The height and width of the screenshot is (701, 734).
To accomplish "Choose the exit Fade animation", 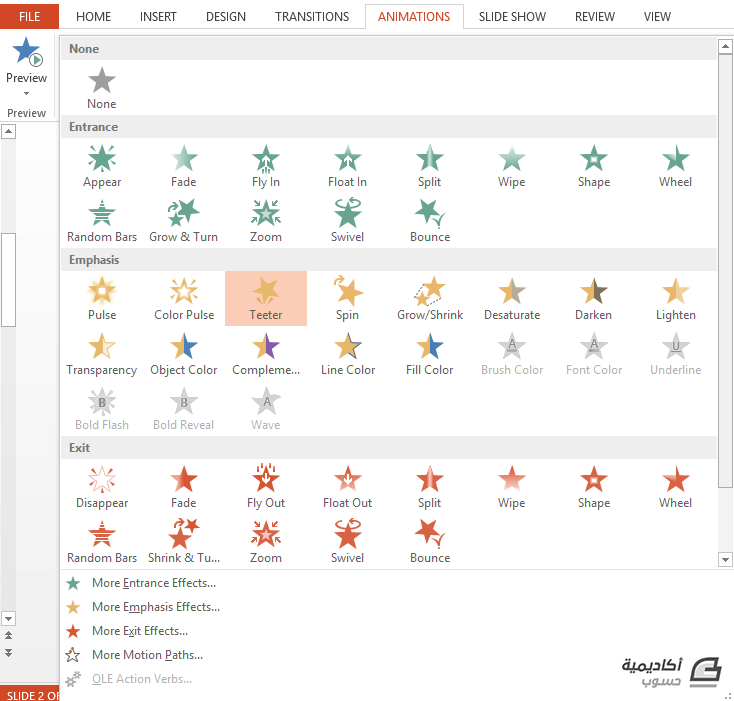I will [184, 487].
